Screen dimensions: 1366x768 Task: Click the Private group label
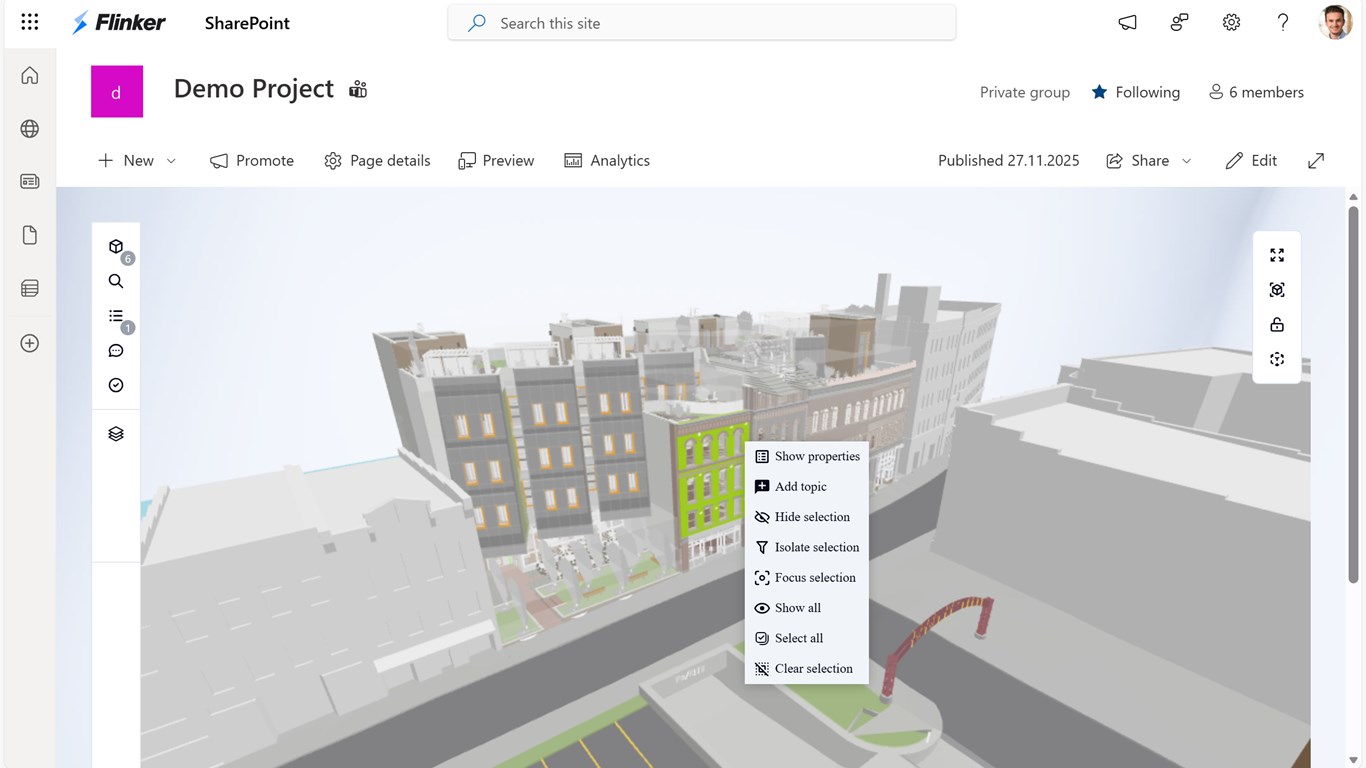1024,92
